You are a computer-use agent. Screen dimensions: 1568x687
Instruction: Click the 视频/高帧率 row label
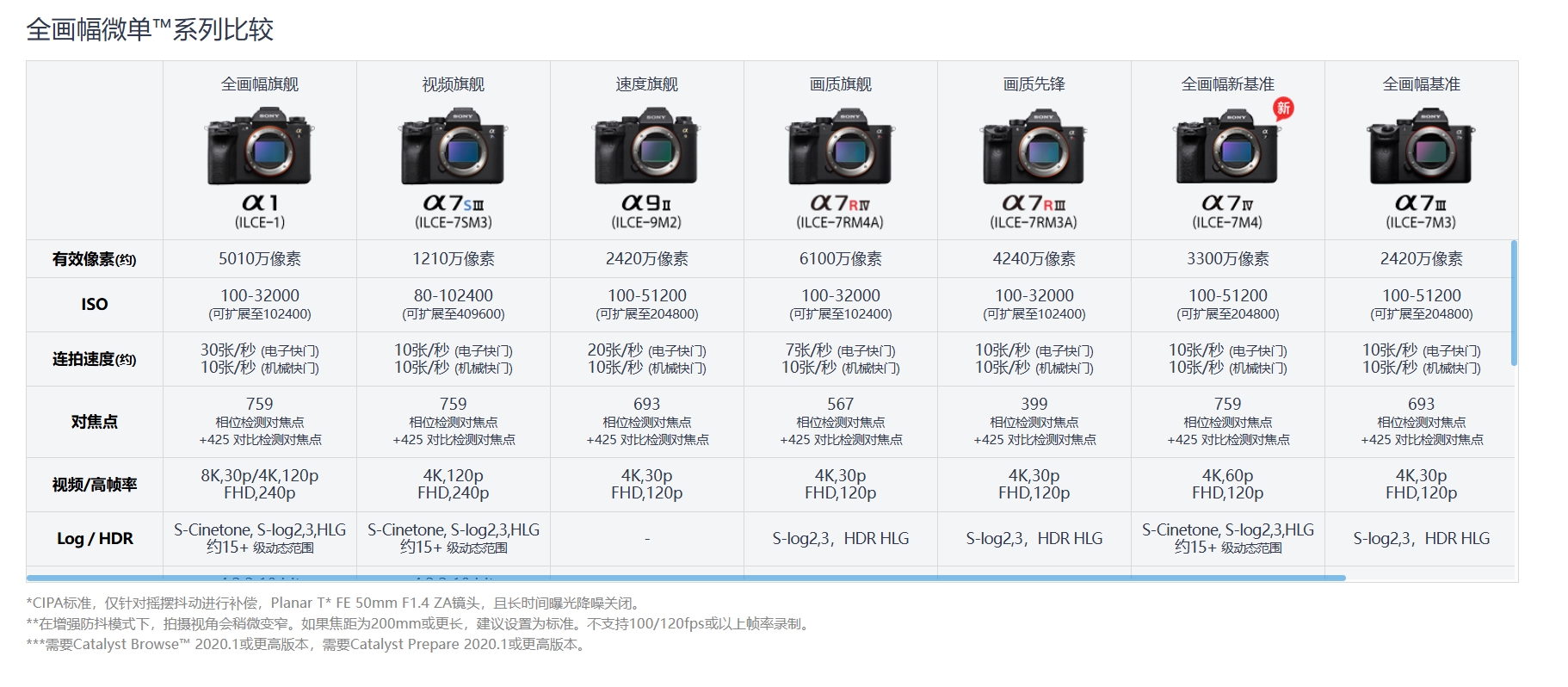click(95, 485)
